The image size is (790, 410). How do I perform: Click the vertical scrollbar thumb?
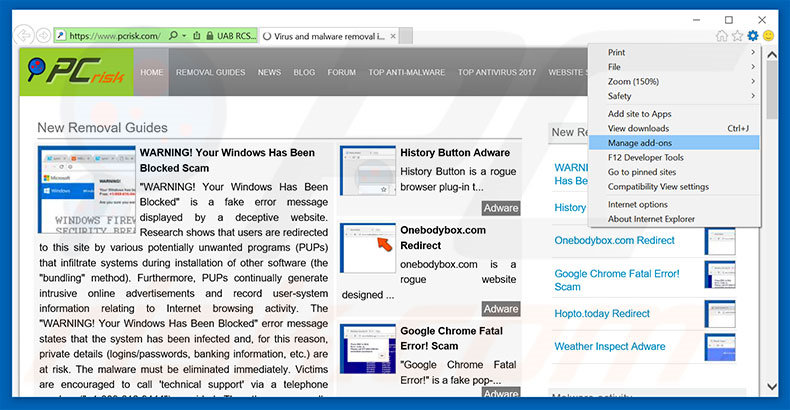click(x=772, y=91)
